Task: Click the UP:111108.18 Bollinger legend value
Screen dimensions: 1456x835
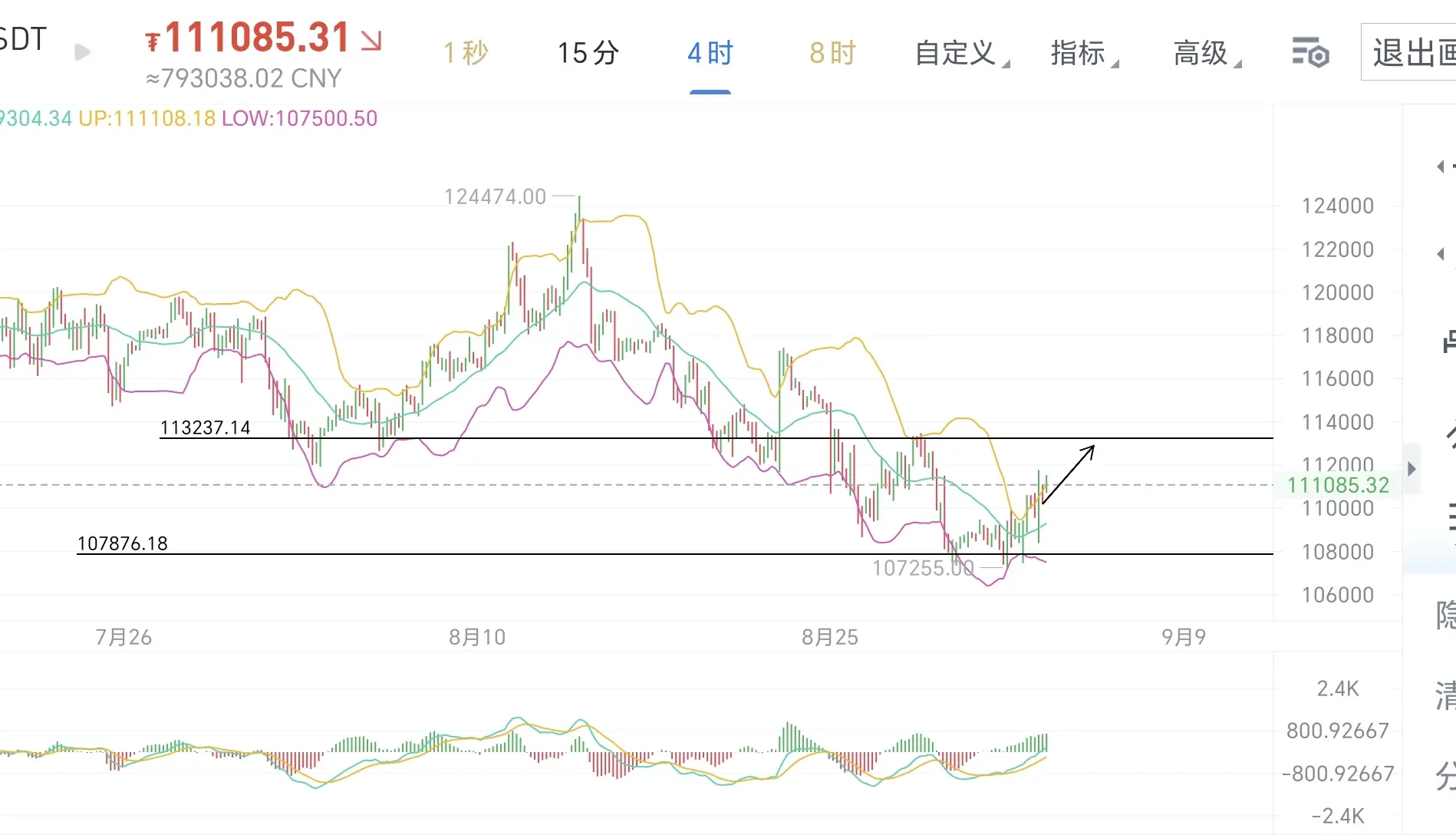Action: (147, 118)
